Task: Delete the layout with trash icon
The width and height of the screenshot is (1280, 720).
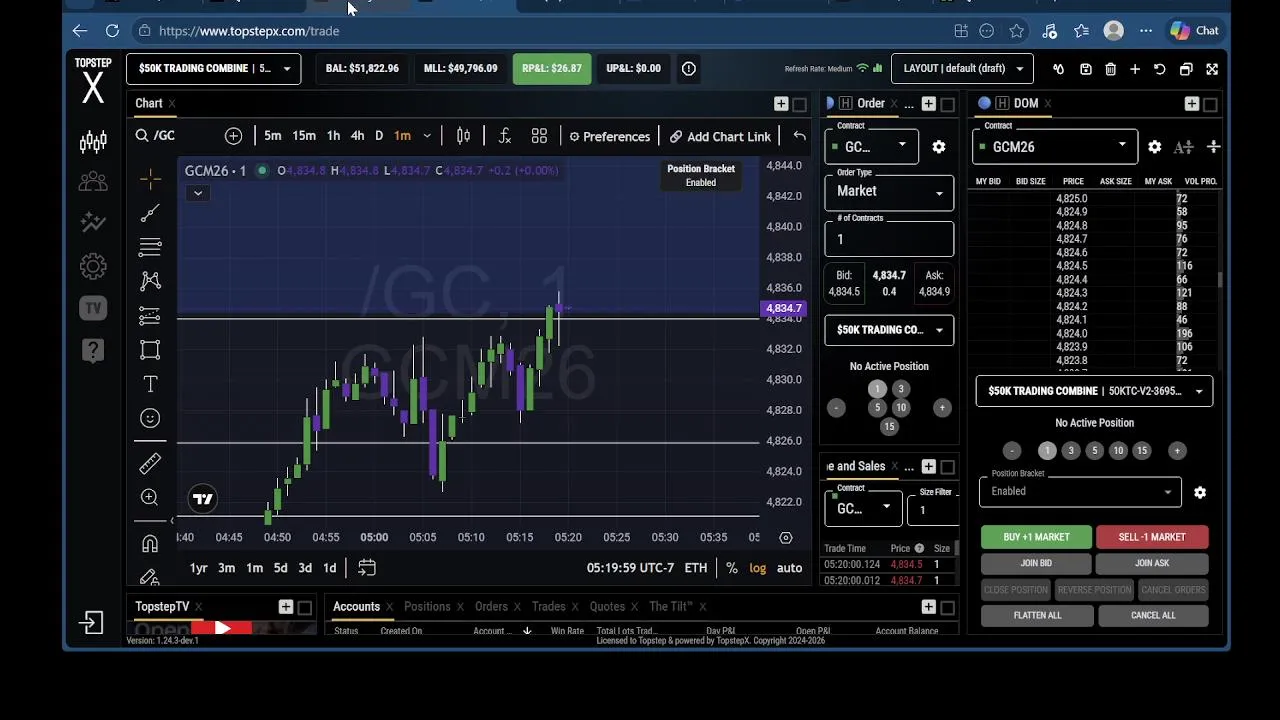Action: coord(1110,69)
